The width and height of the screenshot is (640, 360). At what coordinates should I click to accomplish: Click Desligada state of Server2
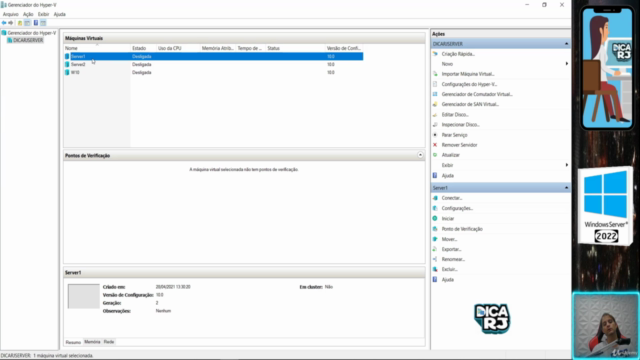(x=142, y=64)
